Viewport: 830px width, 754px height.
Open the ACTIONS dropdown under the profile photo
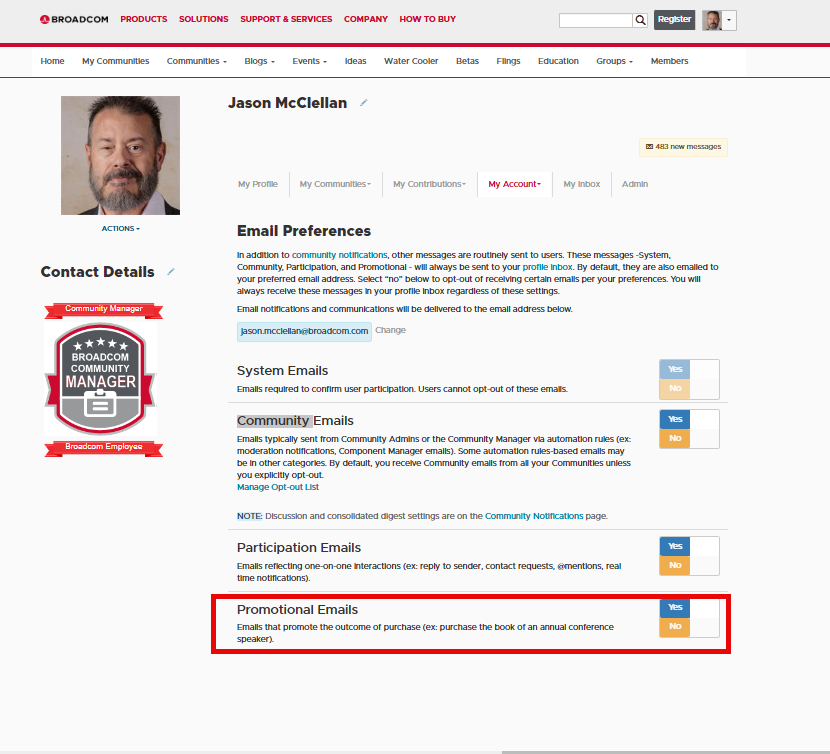tap(121, 229)
